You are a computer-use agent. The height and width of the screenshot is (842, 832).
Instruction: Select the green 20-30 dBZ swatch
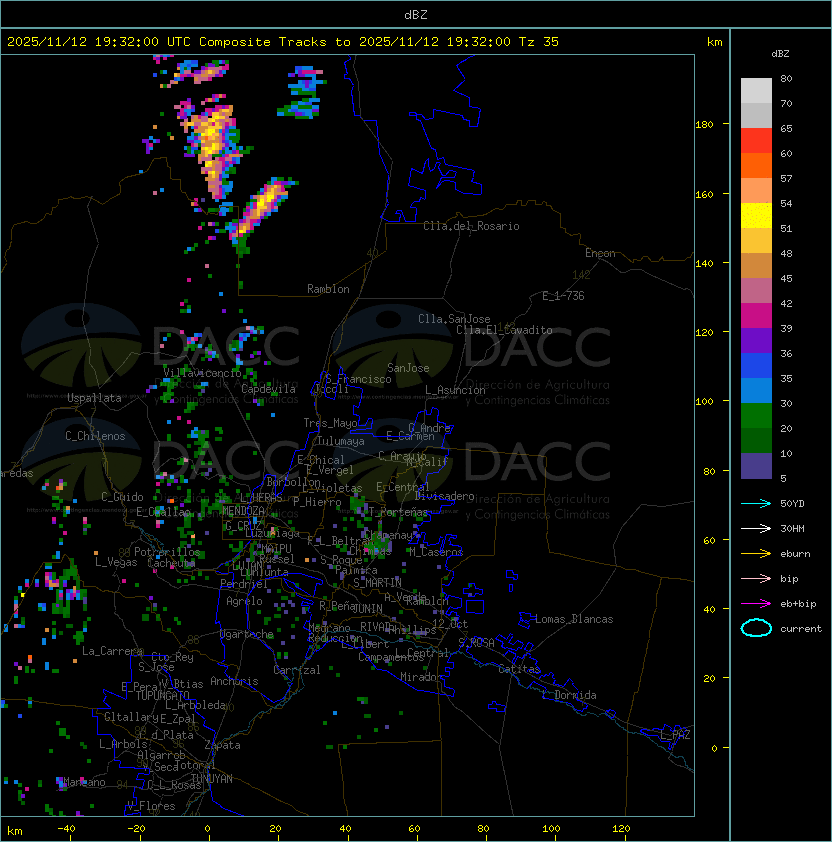tap(756, 416)
